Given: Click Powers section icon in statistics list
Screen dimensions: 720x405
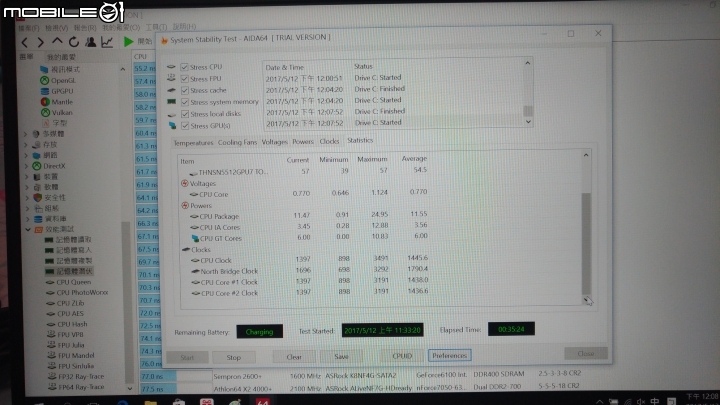Looking at the screenshot, I should (x=185, y=205).
